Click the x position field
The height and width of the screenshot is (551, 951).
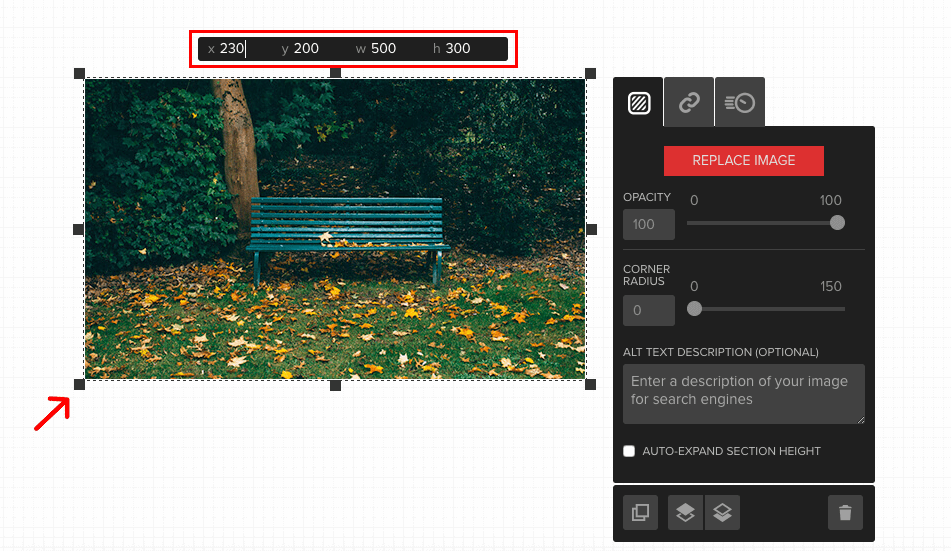point(233,49)
